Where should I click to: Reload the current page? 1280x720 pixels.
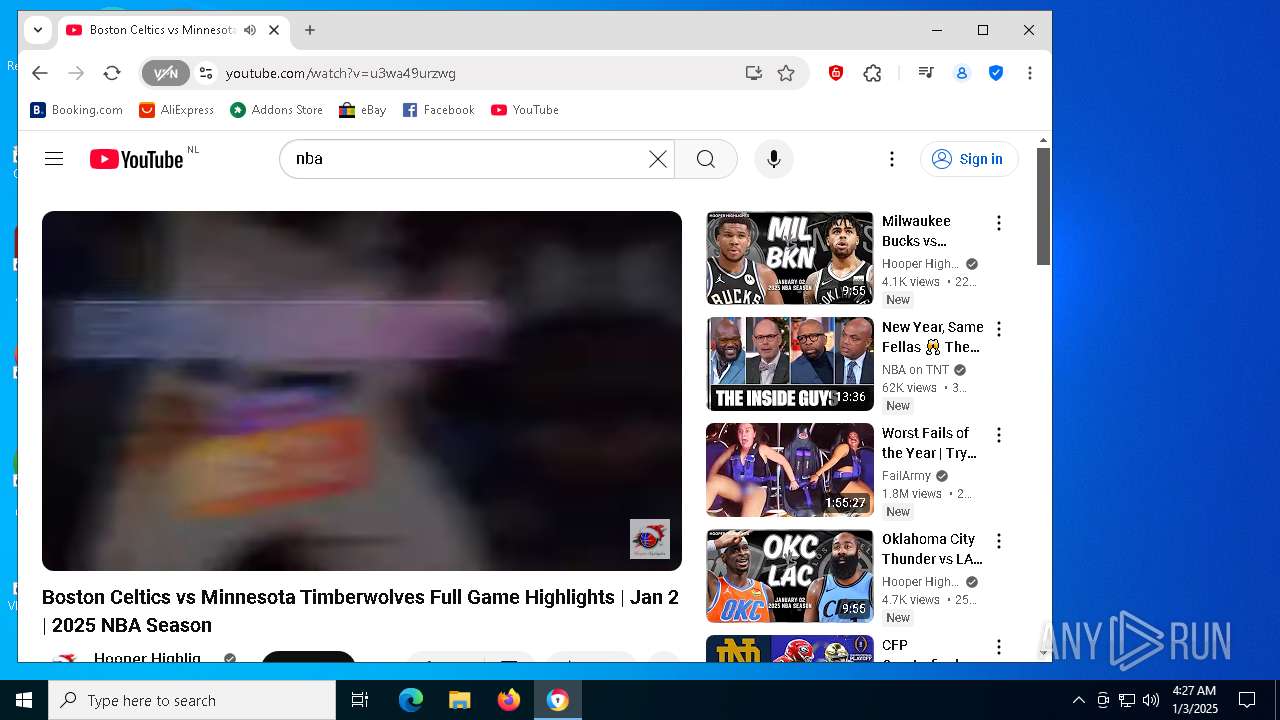point(112,73)
